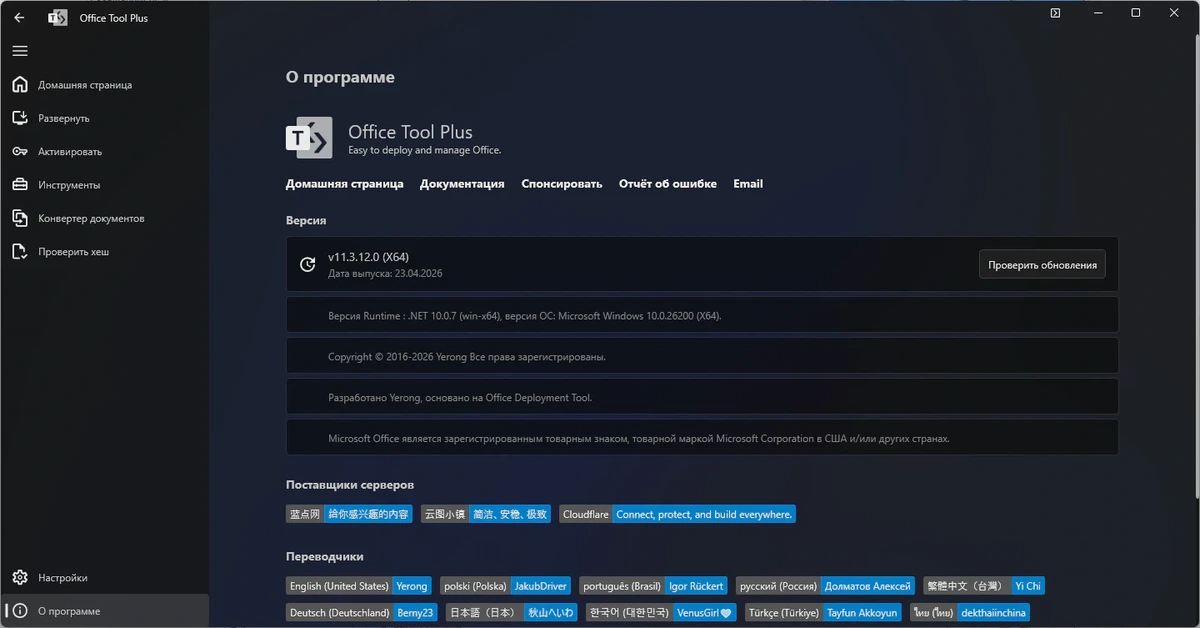Click the Office Tool Plus title bar logo
The image size is (1200, 628).
58,17
